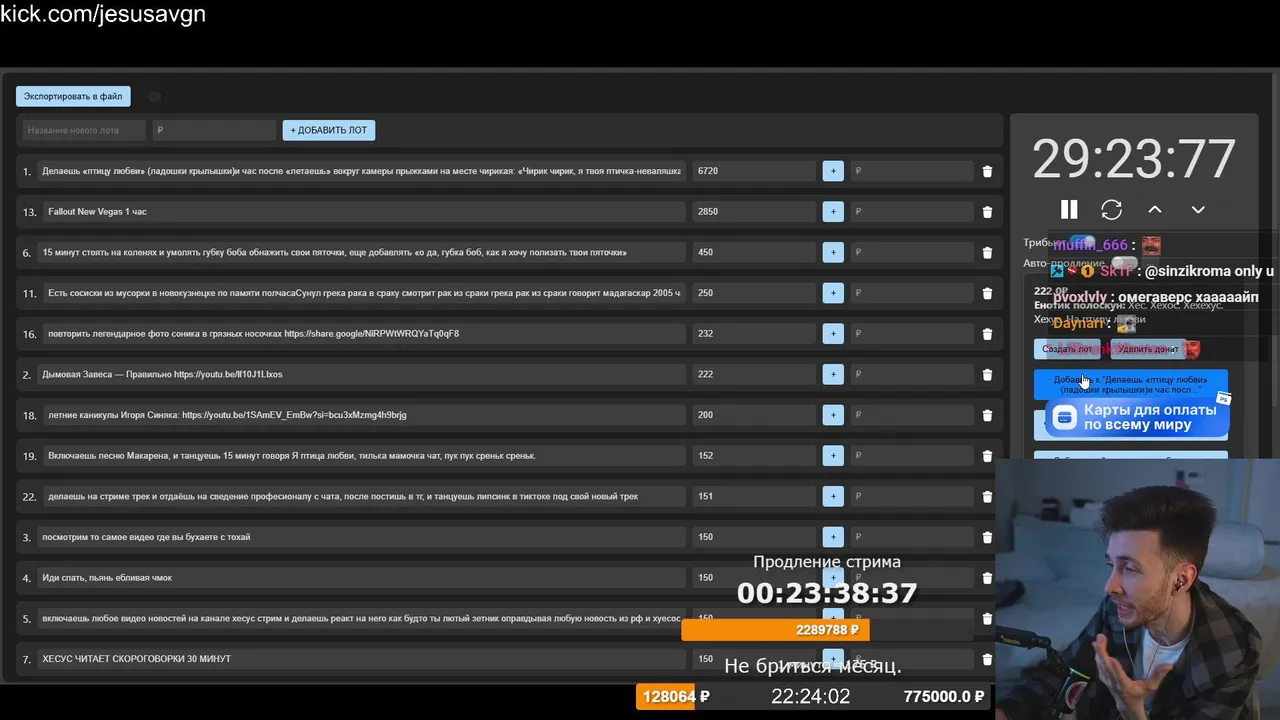Image resolution: width=1280 pixels, height=720 pixels.
Task: Remove the Дымовая Завеса lot
Action: point(987,375)
